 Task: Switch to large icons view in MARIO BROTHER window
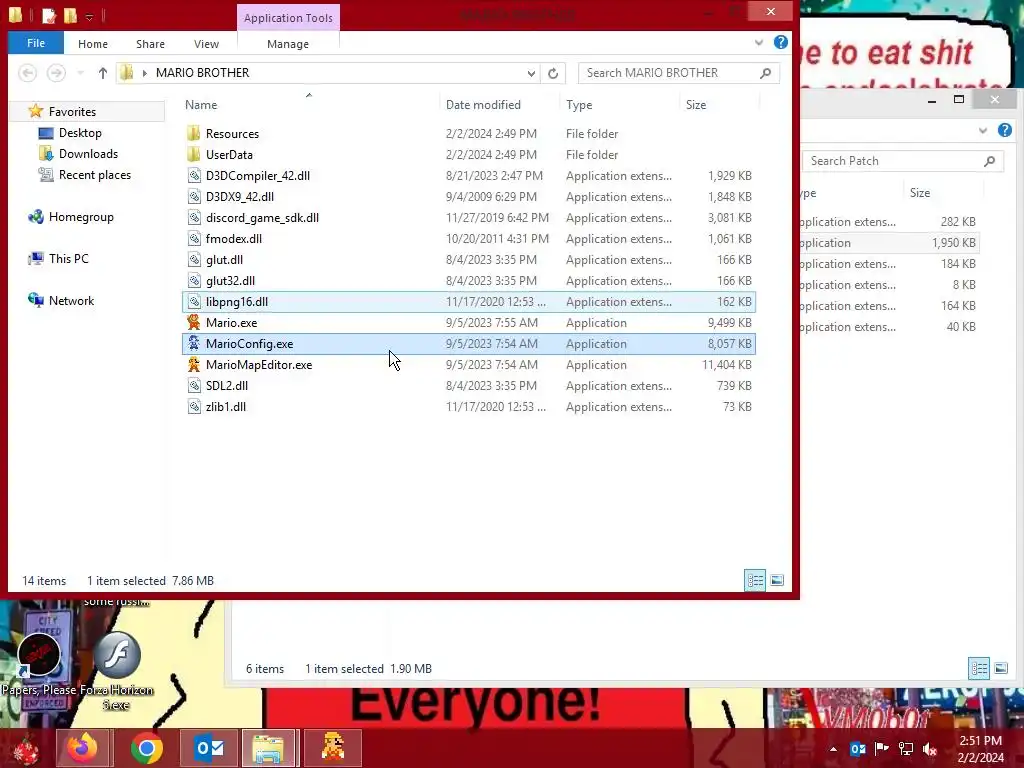pos(777,580)
